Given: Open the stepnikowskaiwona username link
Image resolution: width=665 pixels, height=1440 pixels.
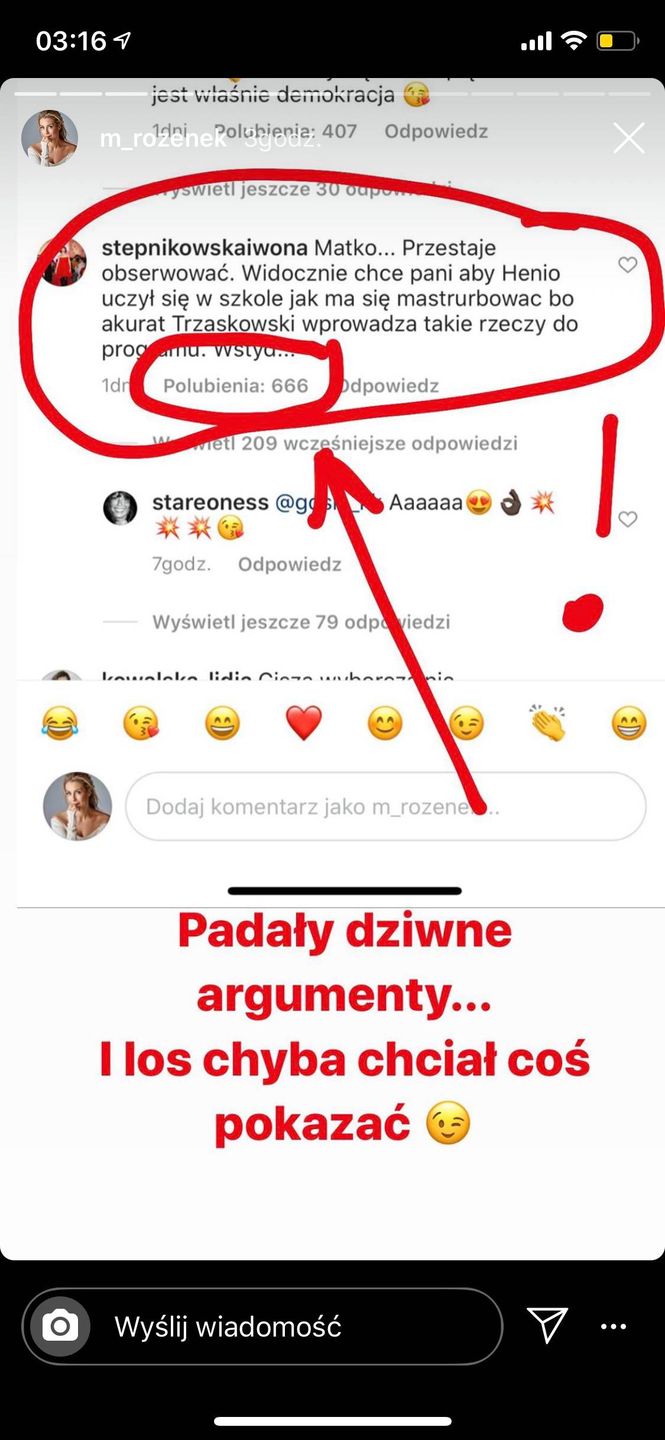Looking at the screenshot, I should tap(205, 247).
